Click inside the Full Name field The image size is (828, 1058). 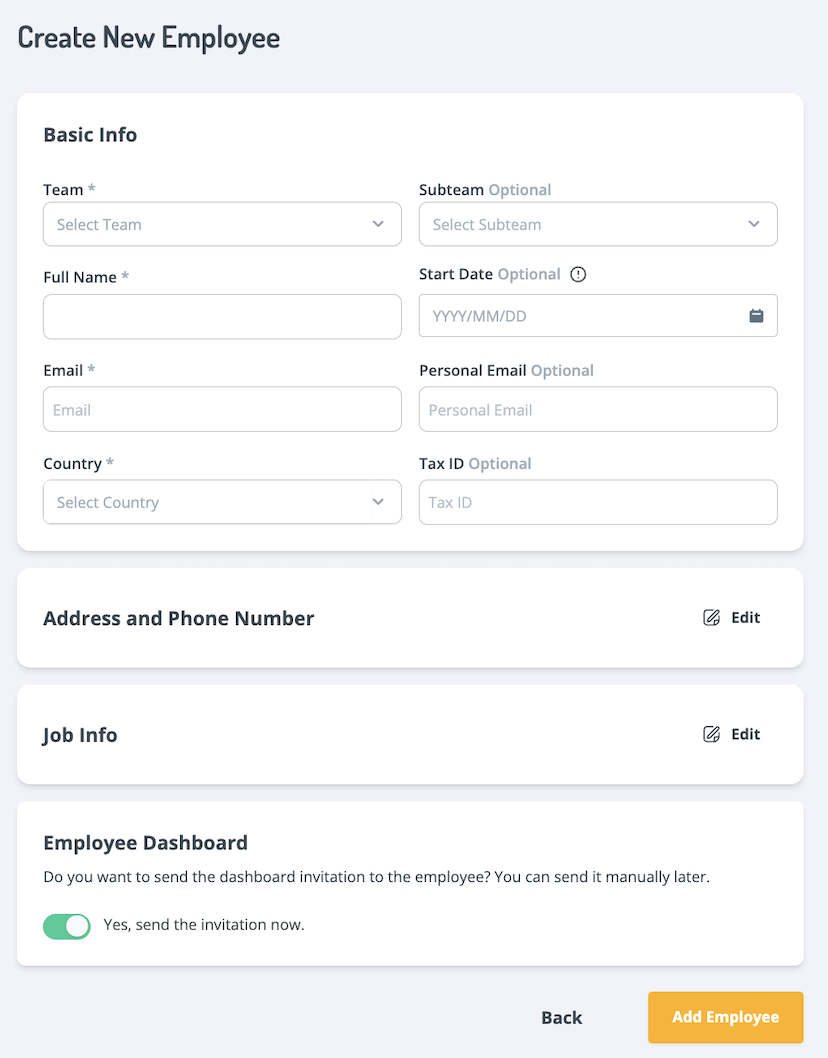point(222,316)
